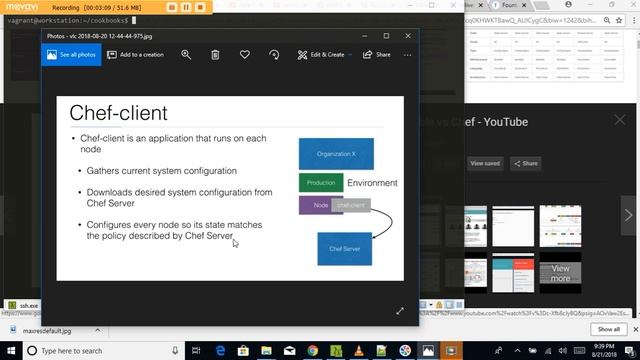640x360 pixels.
Task: Click the Chrome profile avatar icon
Action: 568,4
